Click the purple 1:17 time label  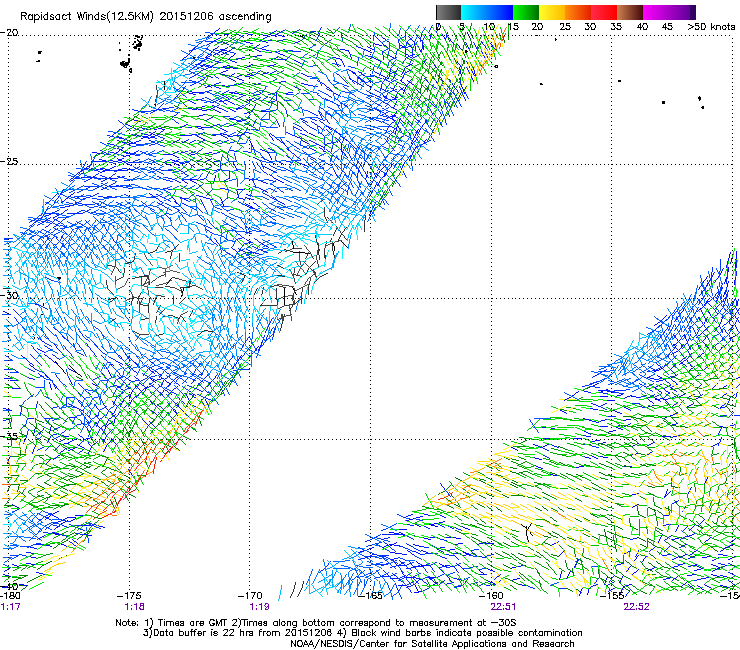point(10,607)
